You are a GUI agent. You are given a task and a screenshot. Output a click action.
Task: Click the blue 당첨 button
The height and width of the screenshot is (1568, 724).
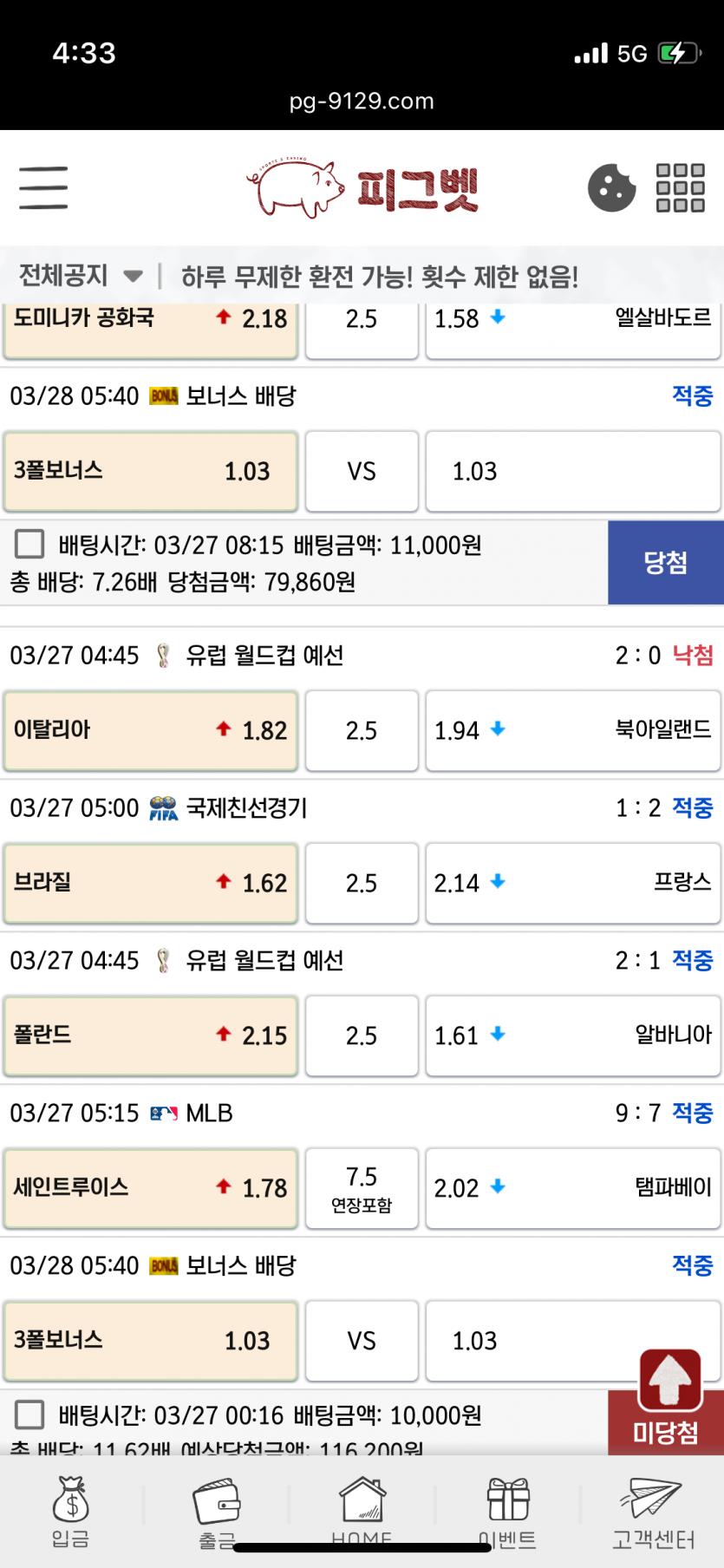tap(666, 563)
